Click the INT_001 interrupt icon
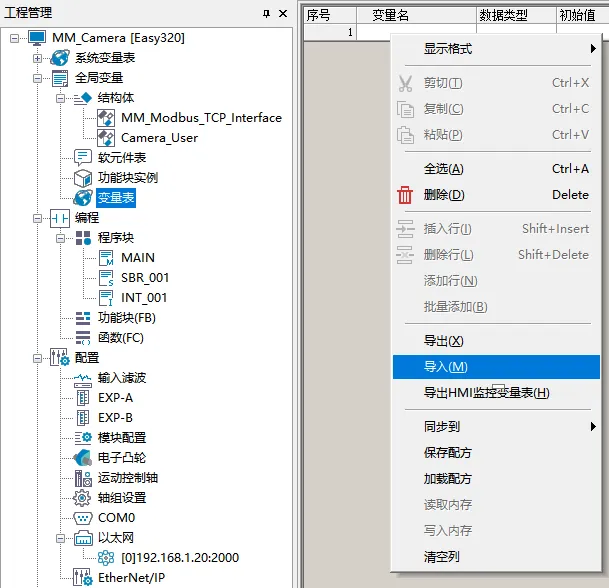Image resolution: width=609 pixels, height=588 pixels. [x=106, y=298]
